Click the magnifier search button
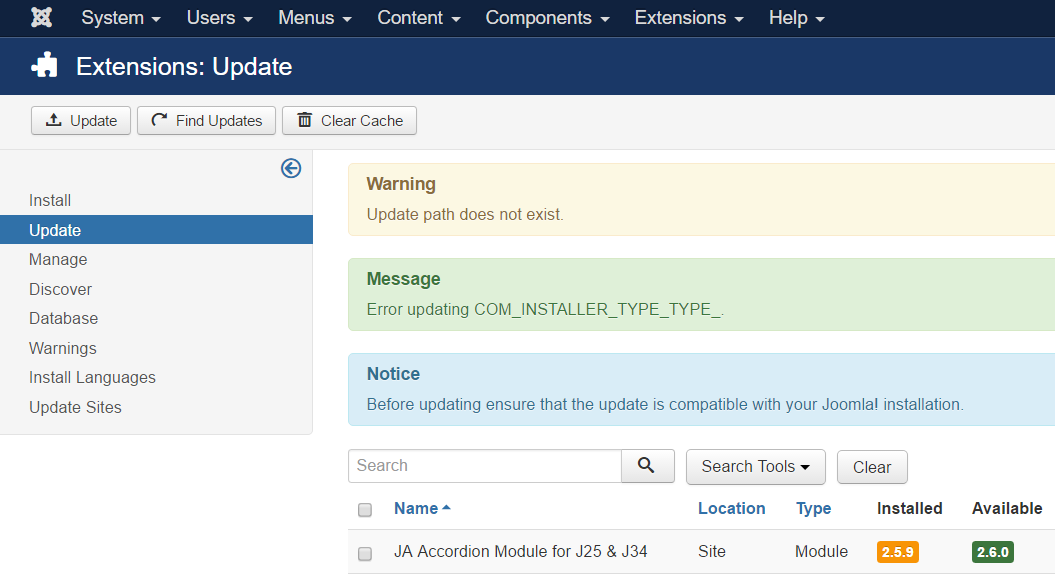Screen dimensions: 1055x585 tap(647, 466)
